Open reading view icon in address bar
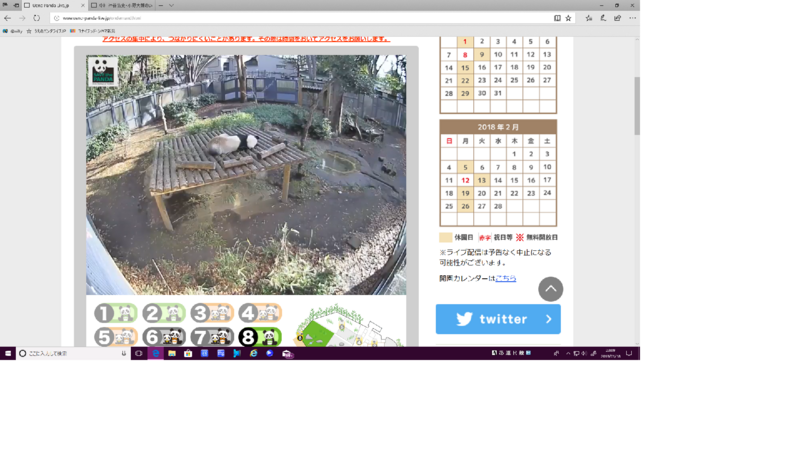 [x=557, y=18]
